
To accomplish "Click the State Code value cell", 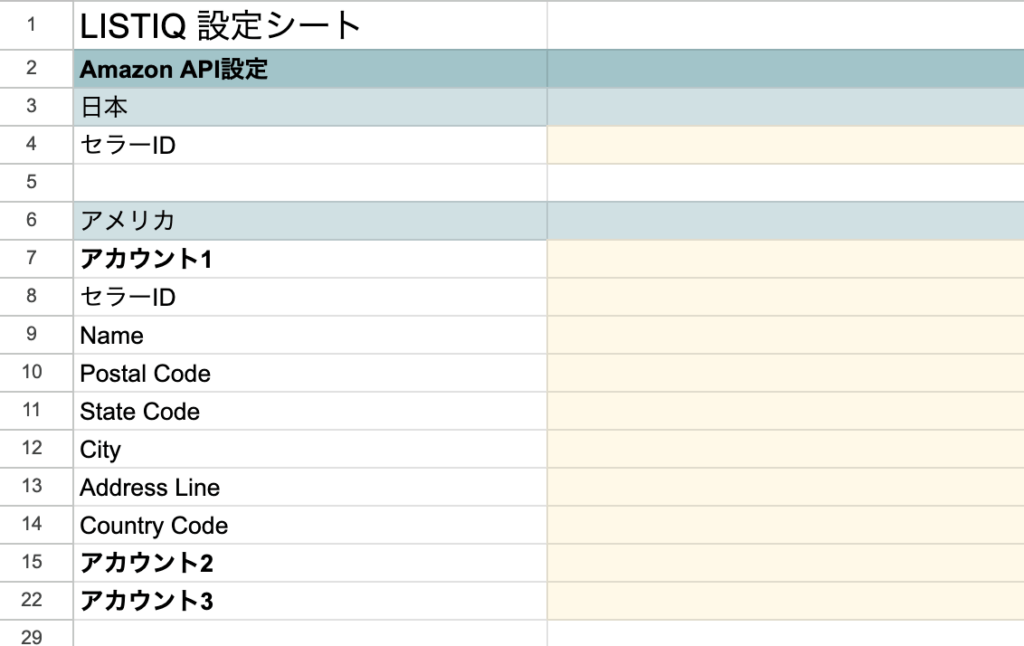I will pyautogui.click(x=786, y=411).
